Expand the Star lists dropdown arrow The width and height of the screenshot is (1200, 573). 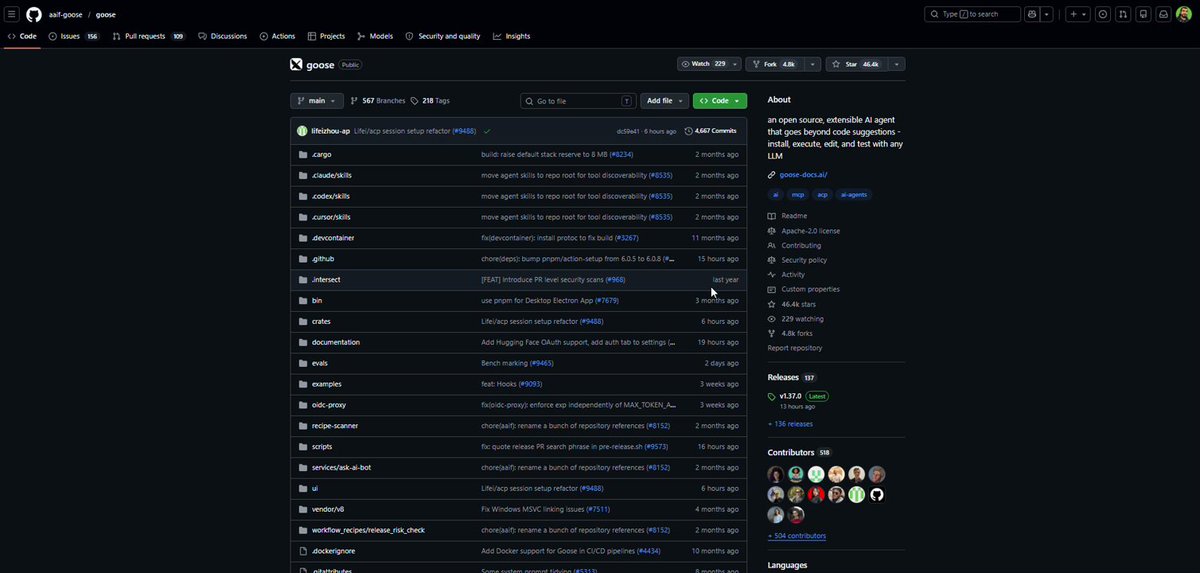pos(897,64)
